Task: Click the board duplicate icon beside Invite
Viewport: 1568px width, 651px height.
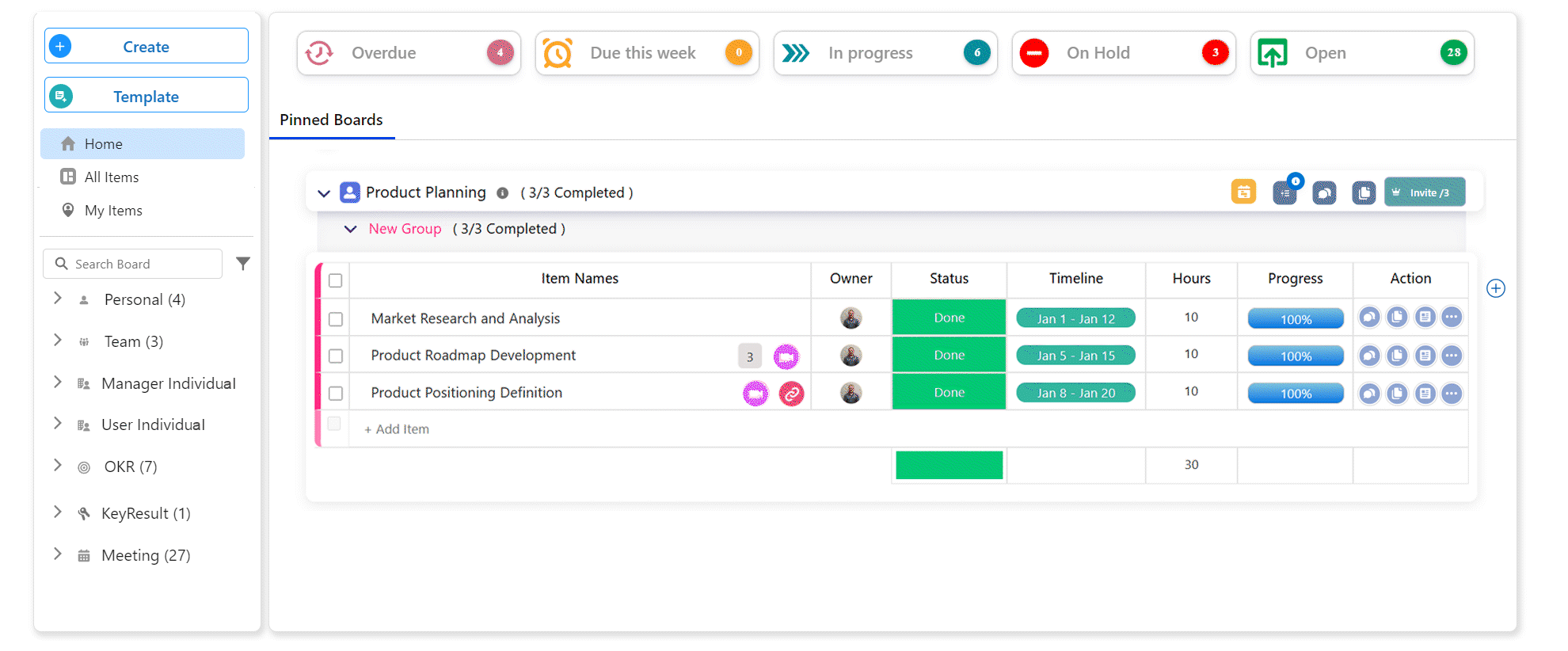Action: 1363,193
